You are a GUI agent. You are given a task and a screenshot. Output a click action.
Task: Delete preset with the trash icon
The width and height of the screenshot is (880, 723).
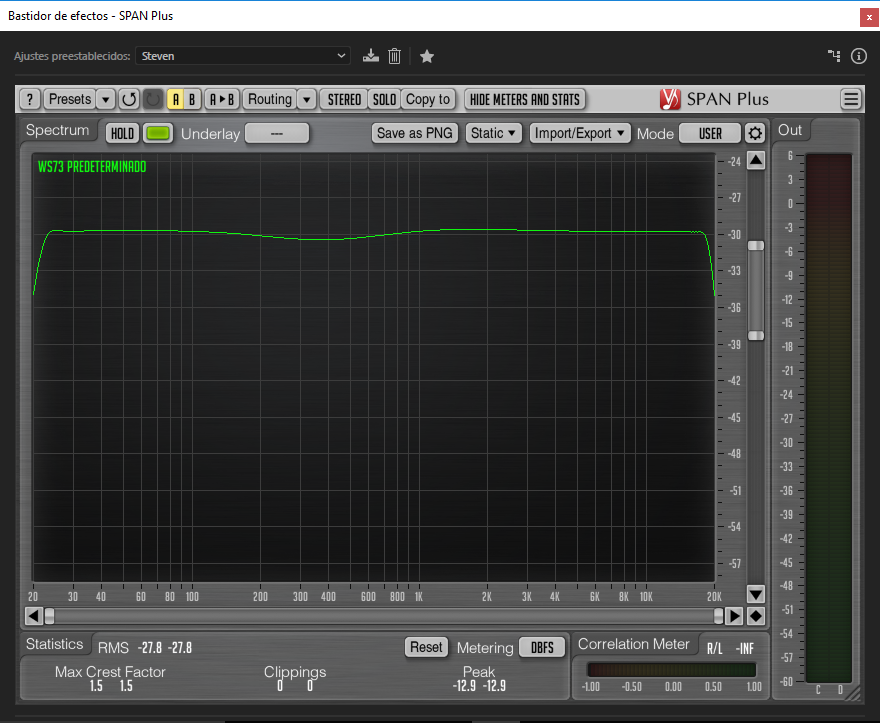click(x=395, y=56)
